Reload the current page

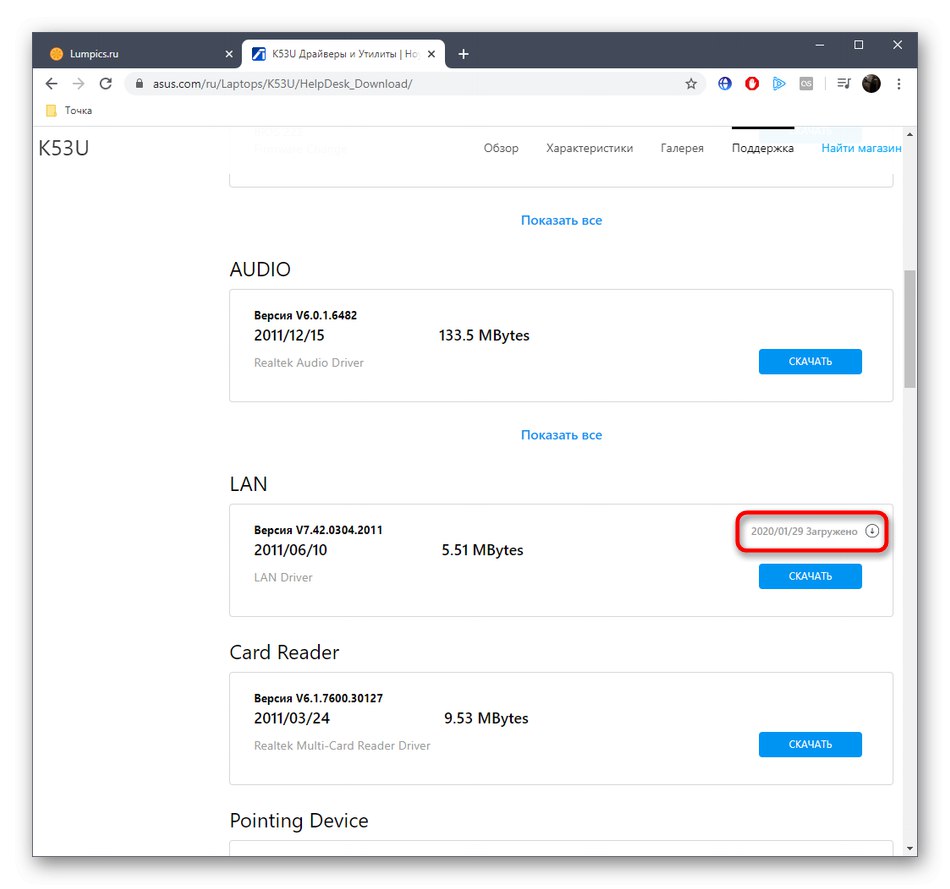pos(106,84)
